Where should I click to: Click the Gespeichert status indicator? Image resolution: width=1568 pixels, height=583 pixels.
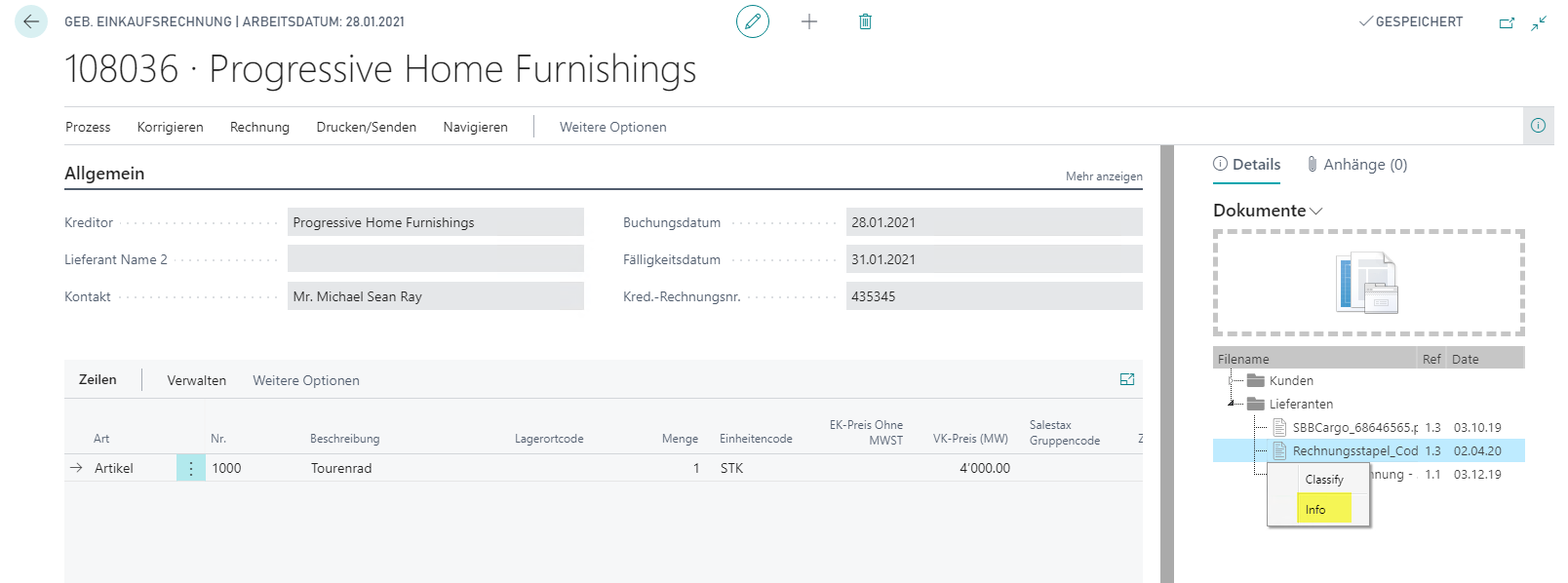1411,21
